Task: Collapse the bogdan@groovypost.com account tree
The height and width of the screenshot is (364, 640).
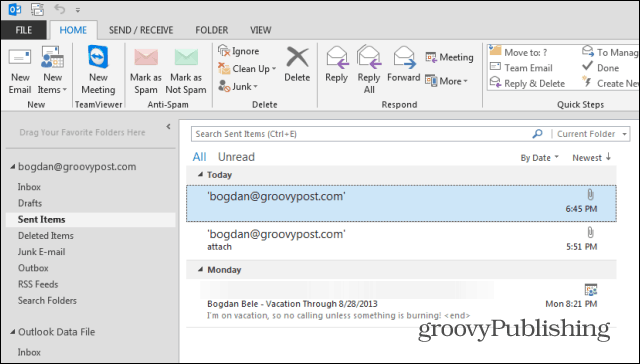Action: (13, 166)
